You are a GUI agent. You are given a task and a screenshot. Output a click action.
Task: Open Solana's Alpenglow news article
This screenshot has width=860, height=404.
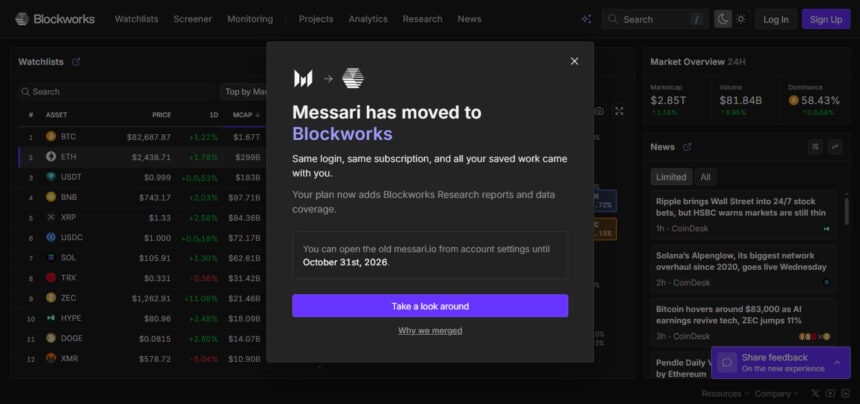[743, 269]
